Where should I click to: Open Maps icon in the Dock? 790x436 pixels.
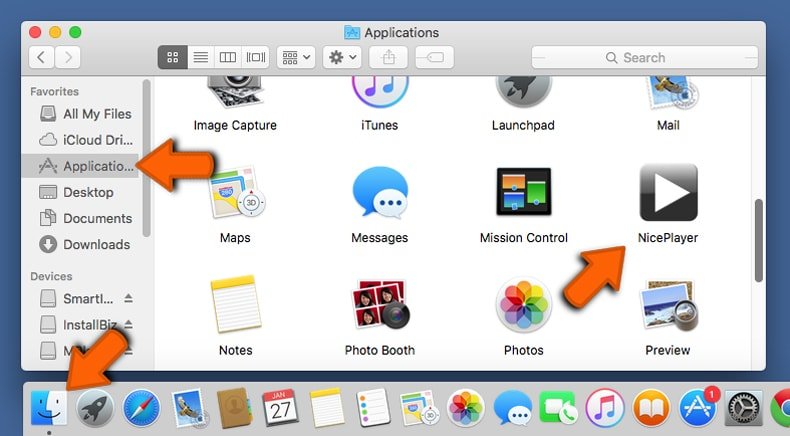click(419, 408)
